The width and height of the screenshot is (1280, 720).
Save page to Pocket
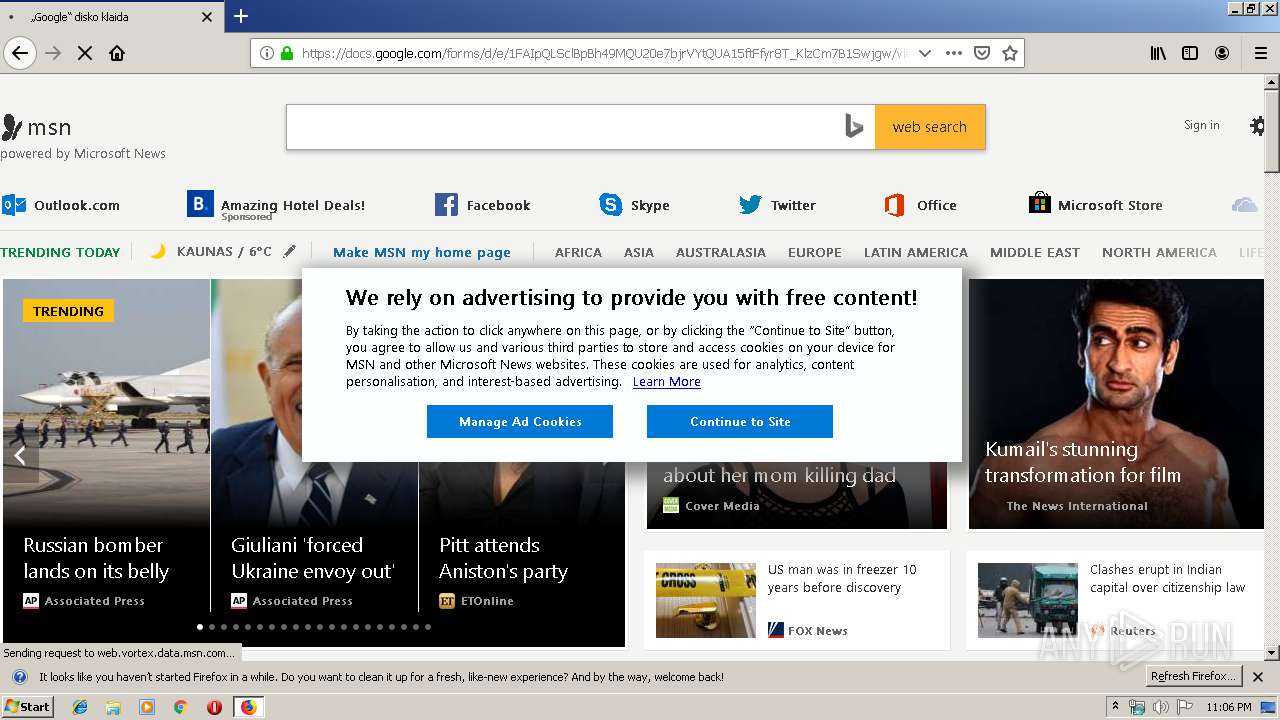point(982,53)
